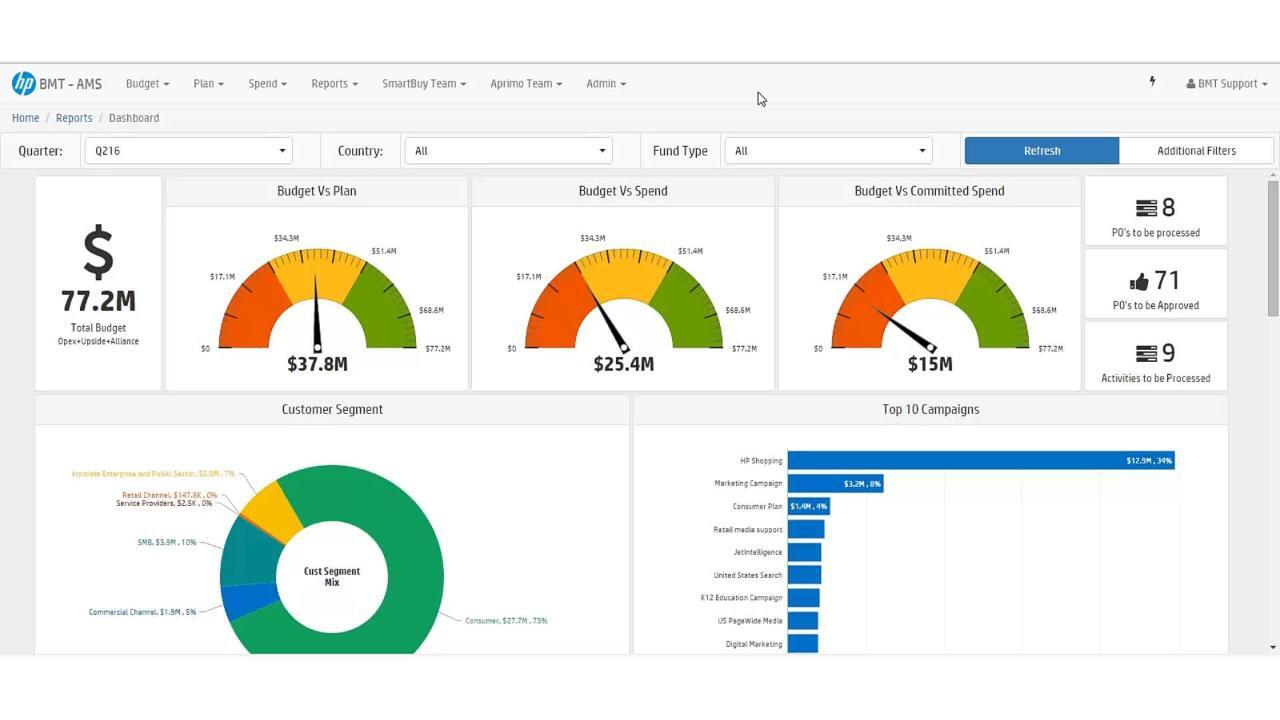Click the large dollar sign icon
The image size is (1280, 720).
click(98, 252)
